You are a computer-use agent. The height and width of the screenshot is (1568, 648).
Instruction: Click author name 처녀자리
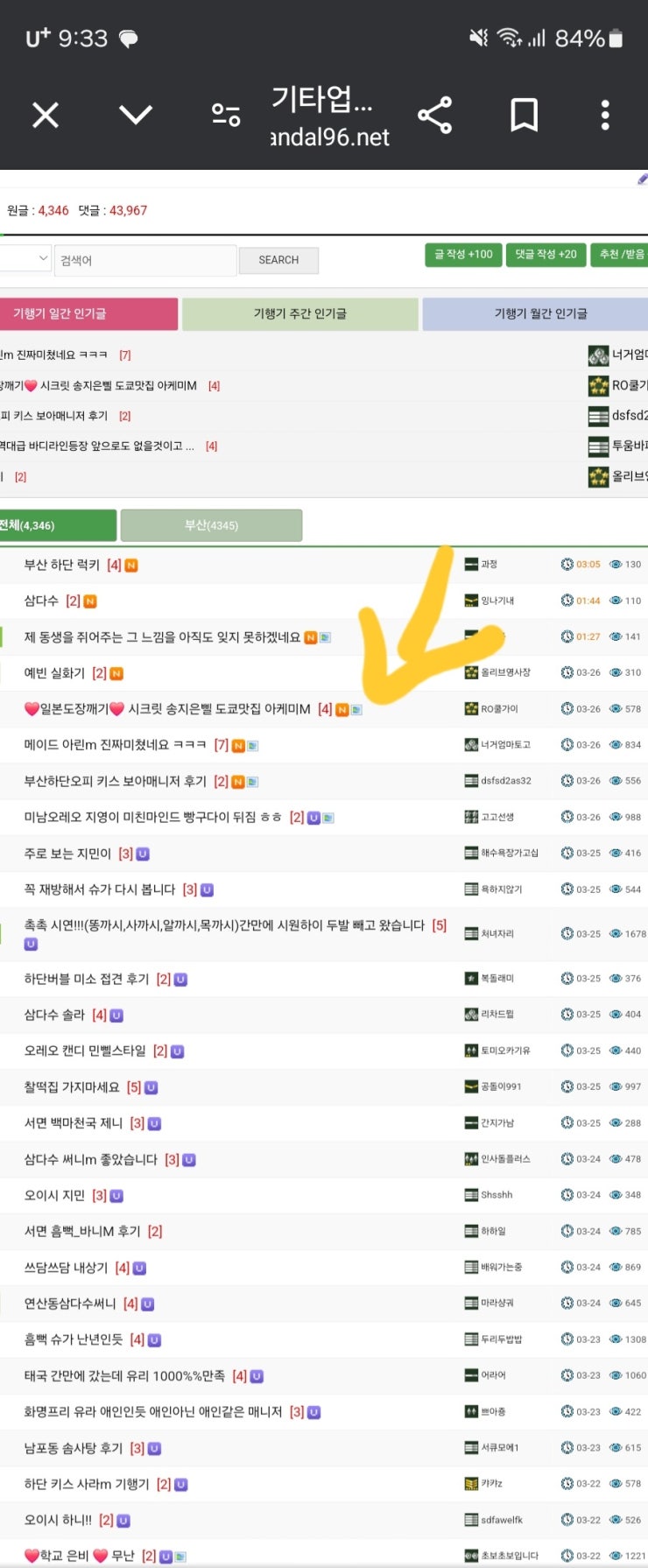[x=497, y=934]
